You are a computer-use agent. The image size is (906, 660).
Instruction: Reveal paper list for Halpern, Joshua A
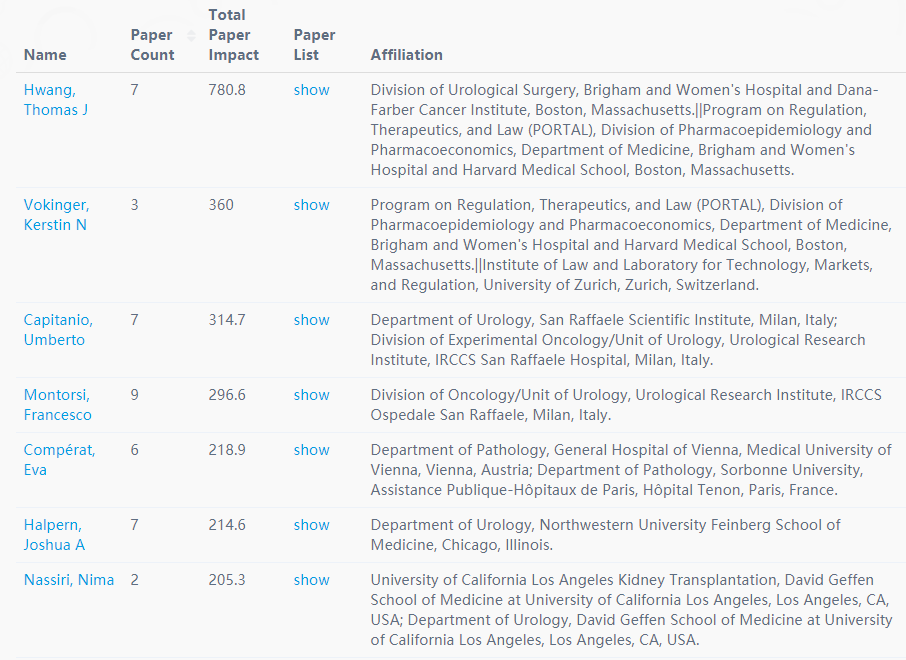click(311, 525)
